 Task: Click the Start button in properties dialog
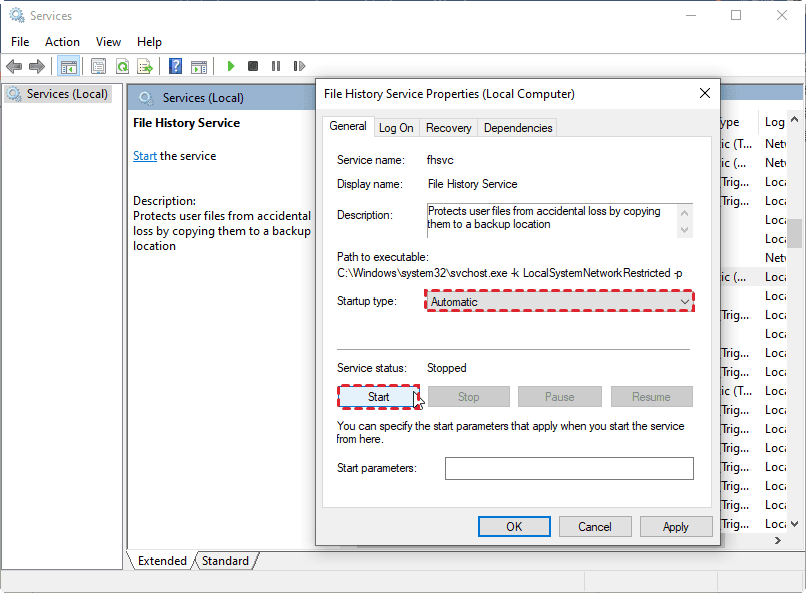point(378,397)
